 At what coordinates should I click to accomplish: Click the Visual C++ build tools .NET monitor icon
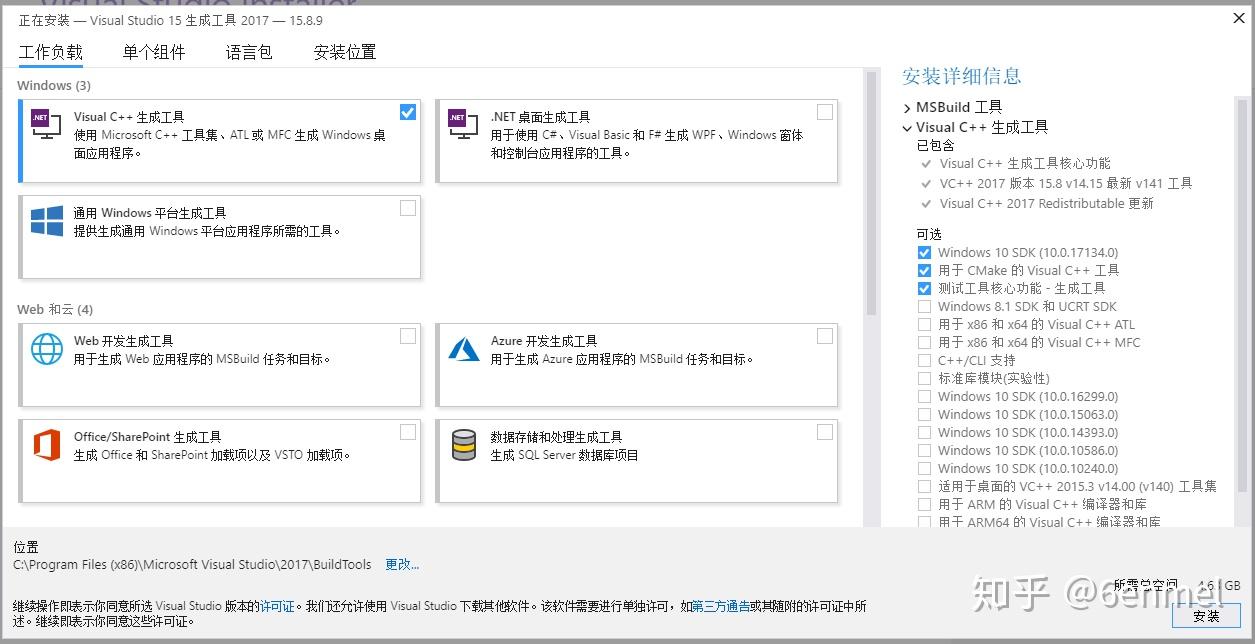click(46, 123)
